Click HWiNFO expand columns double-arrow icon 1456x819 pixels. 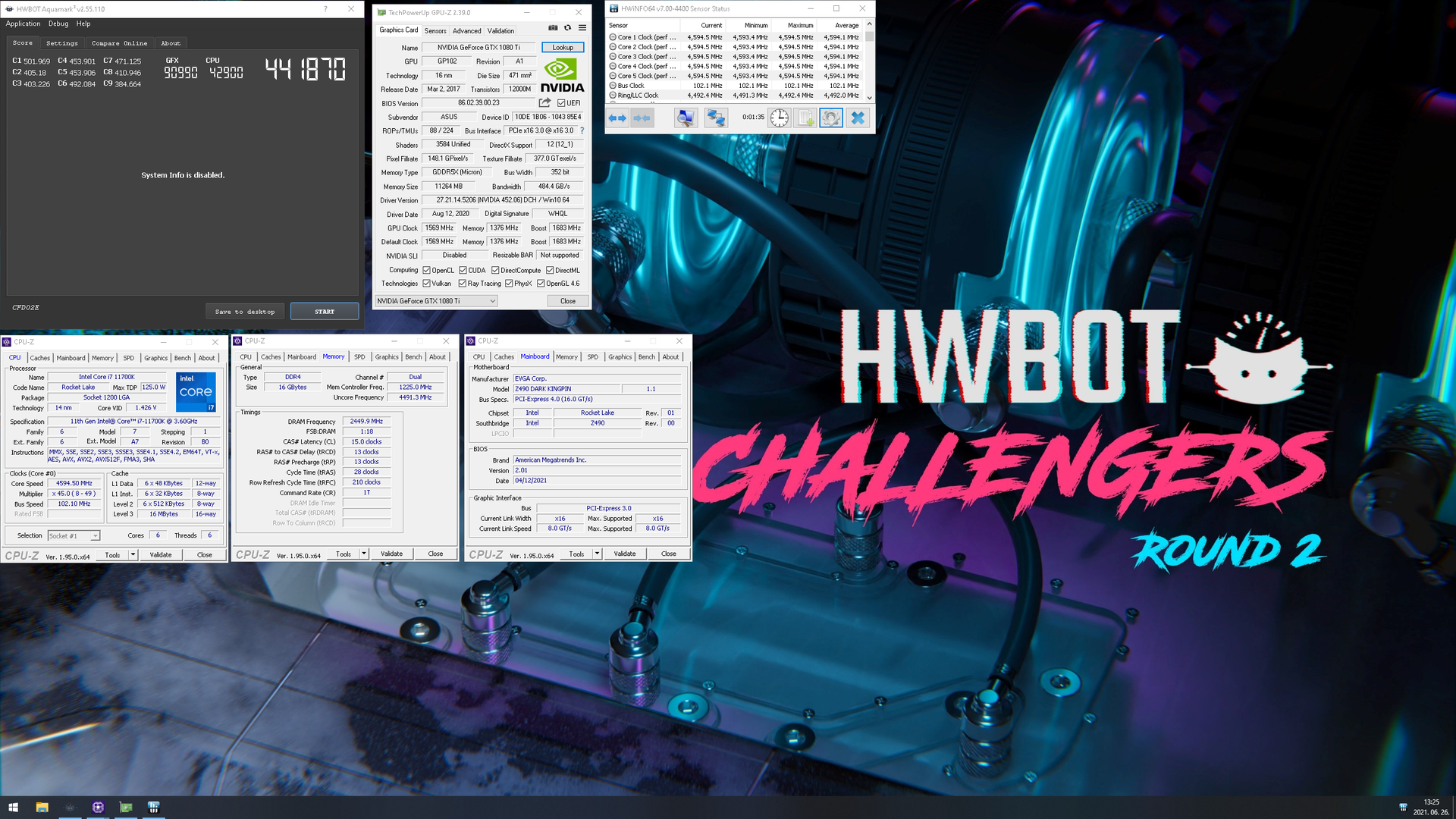[x=618, y=118]
